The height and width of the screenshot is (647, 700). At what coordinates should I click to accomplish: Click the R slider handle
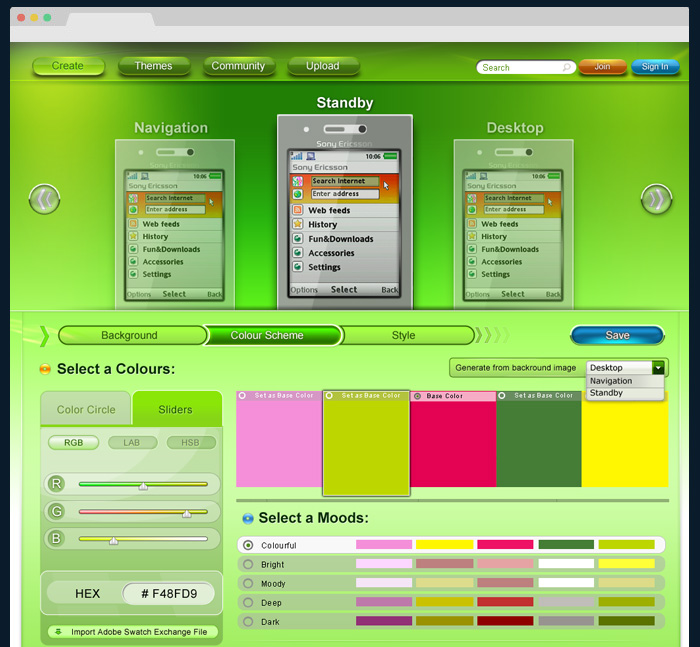143,486
